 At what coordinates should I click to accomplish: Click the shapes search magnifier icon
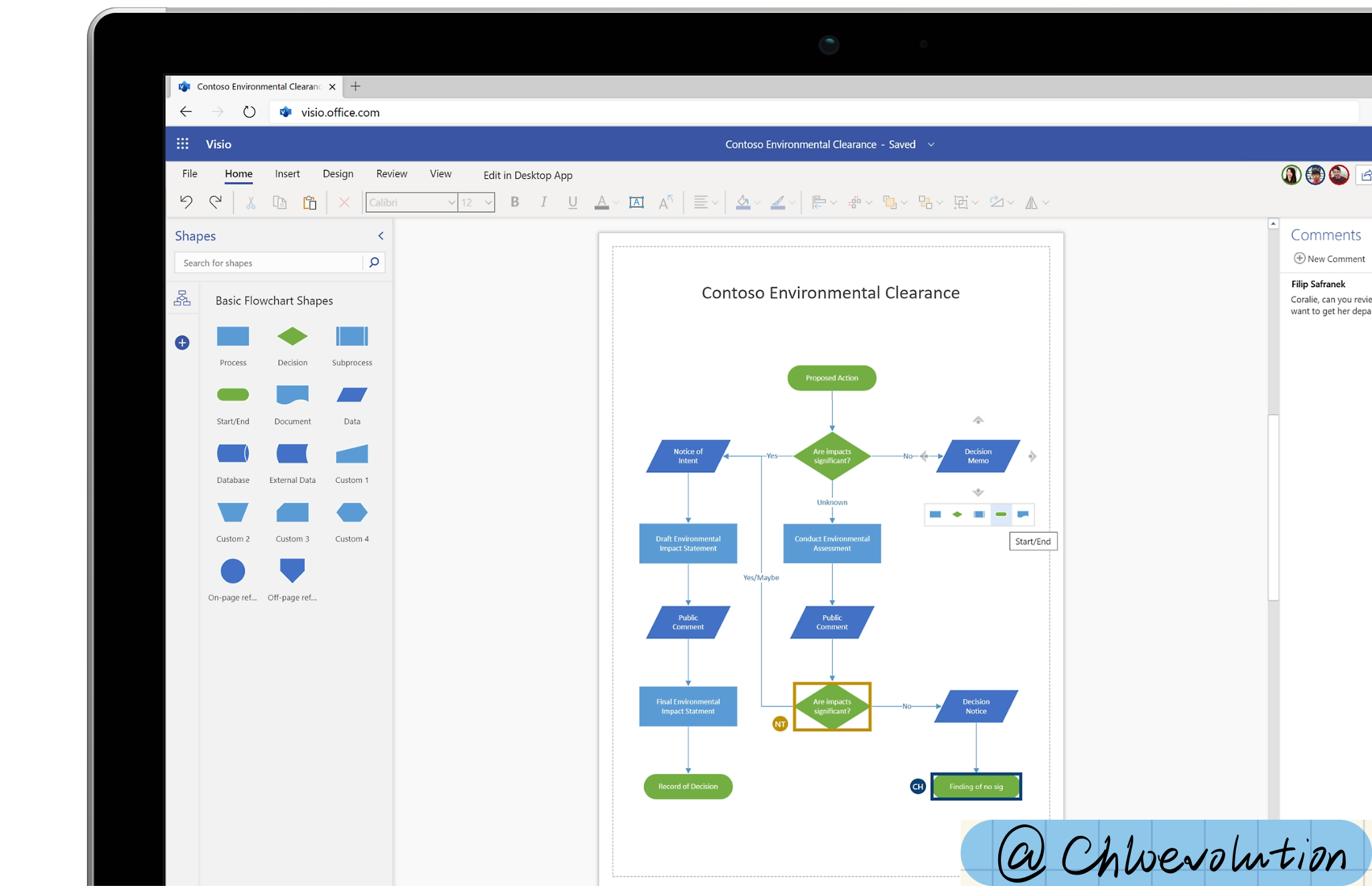click(x=374, y=263)
